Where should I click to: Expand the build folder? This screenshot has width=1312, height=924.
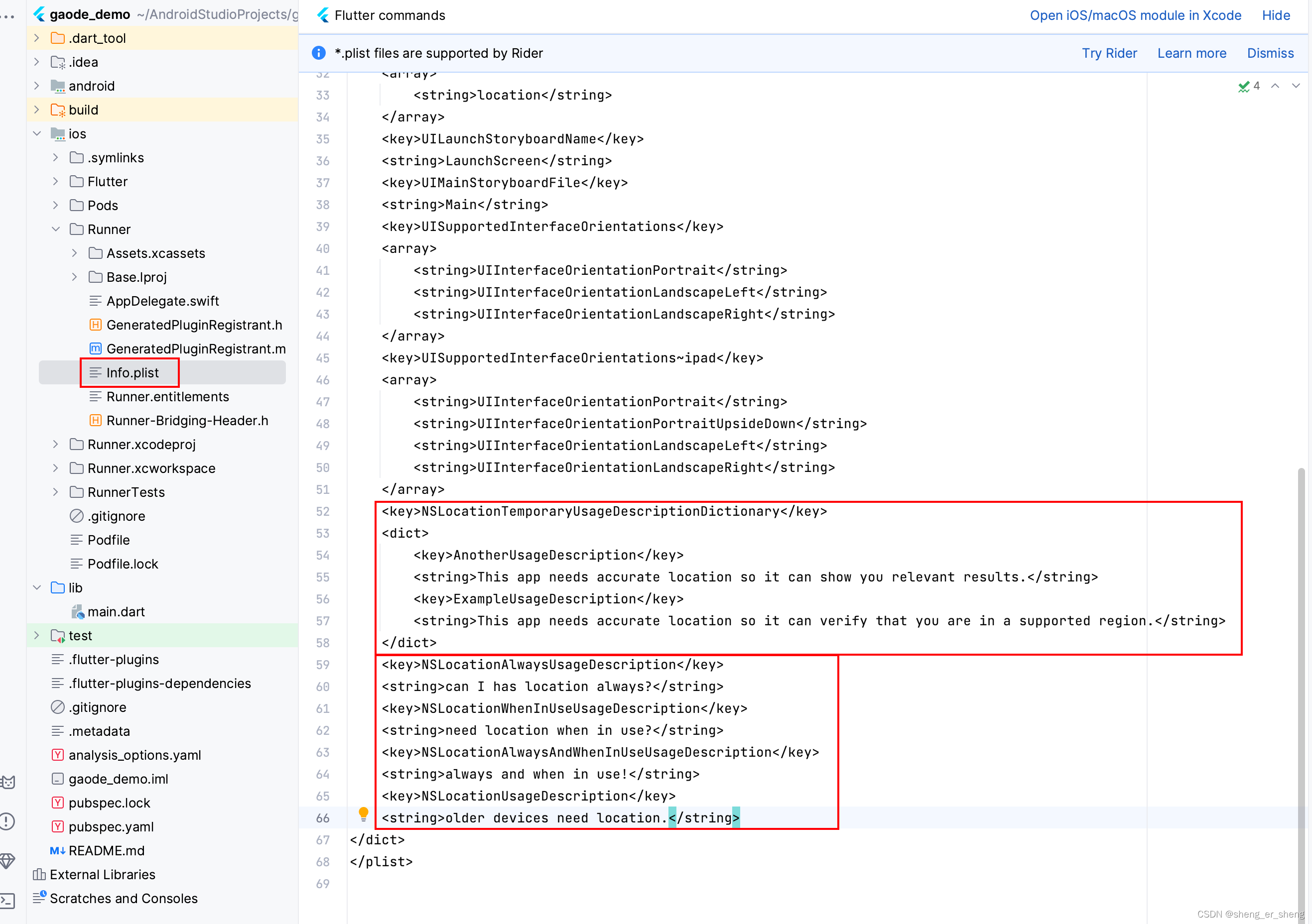[x=36, y=110]
